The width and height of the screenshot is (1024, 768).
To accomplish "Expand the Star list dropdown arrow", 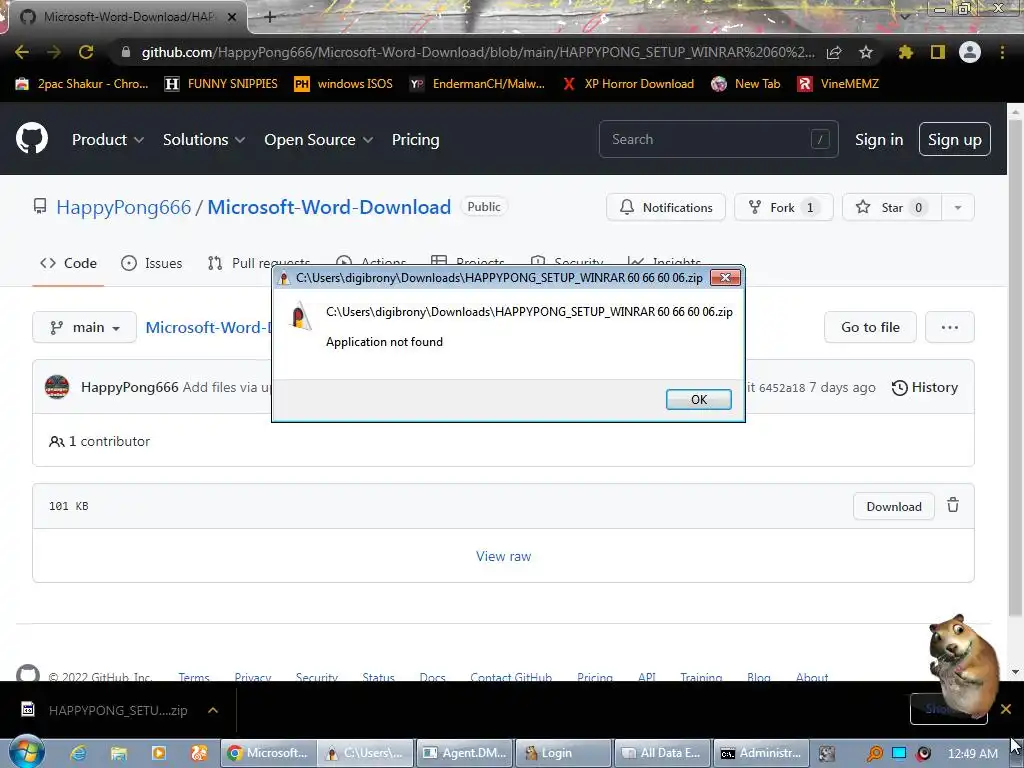I will [957, 208].
